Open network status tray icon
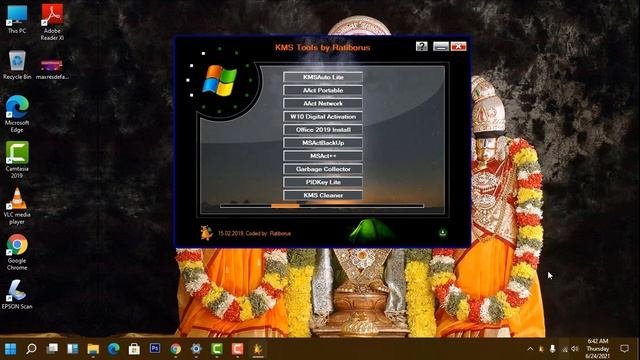This screenshot has height=360, width=640. 565,349
